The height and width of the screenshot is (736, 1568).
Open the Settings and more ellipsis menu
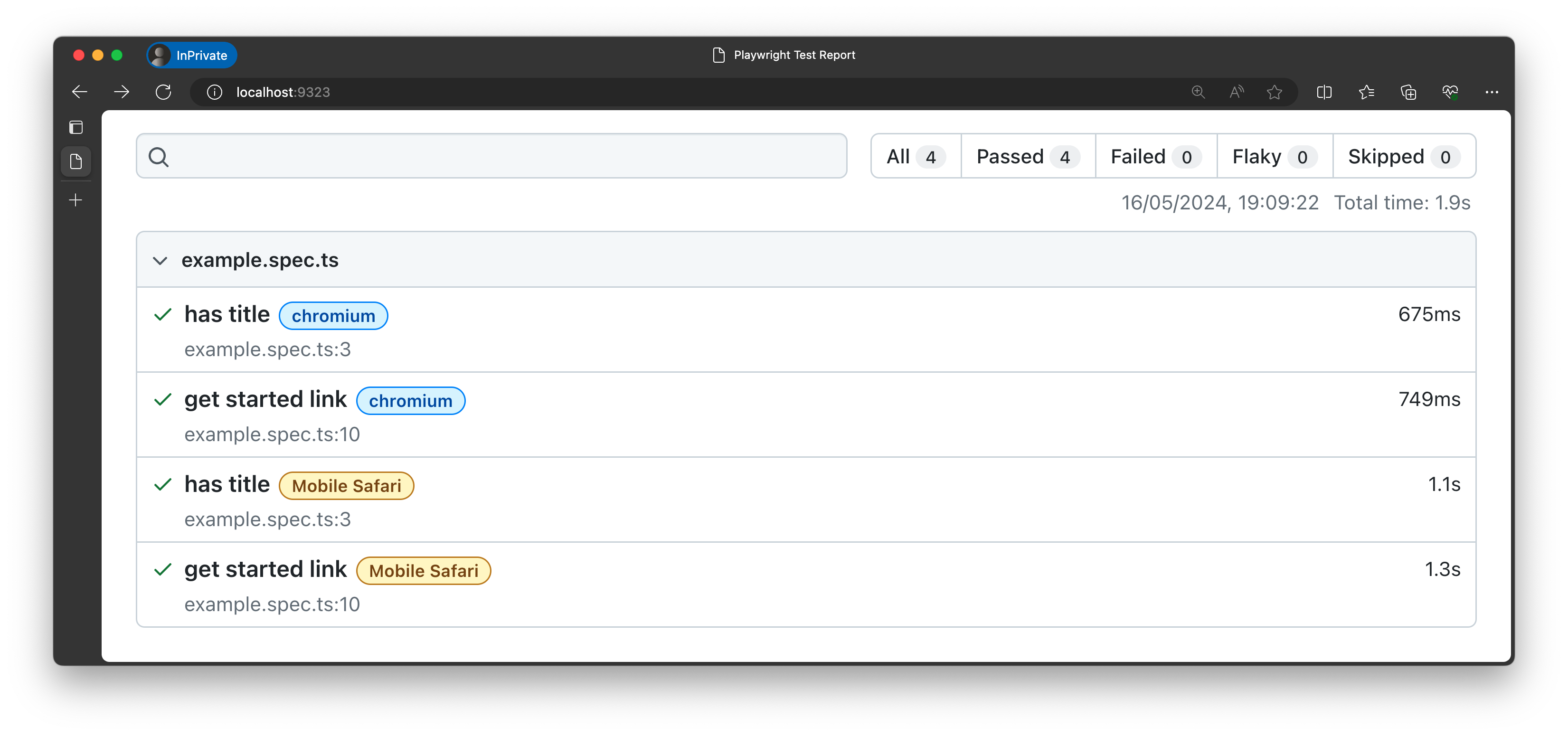[1491, 92]
